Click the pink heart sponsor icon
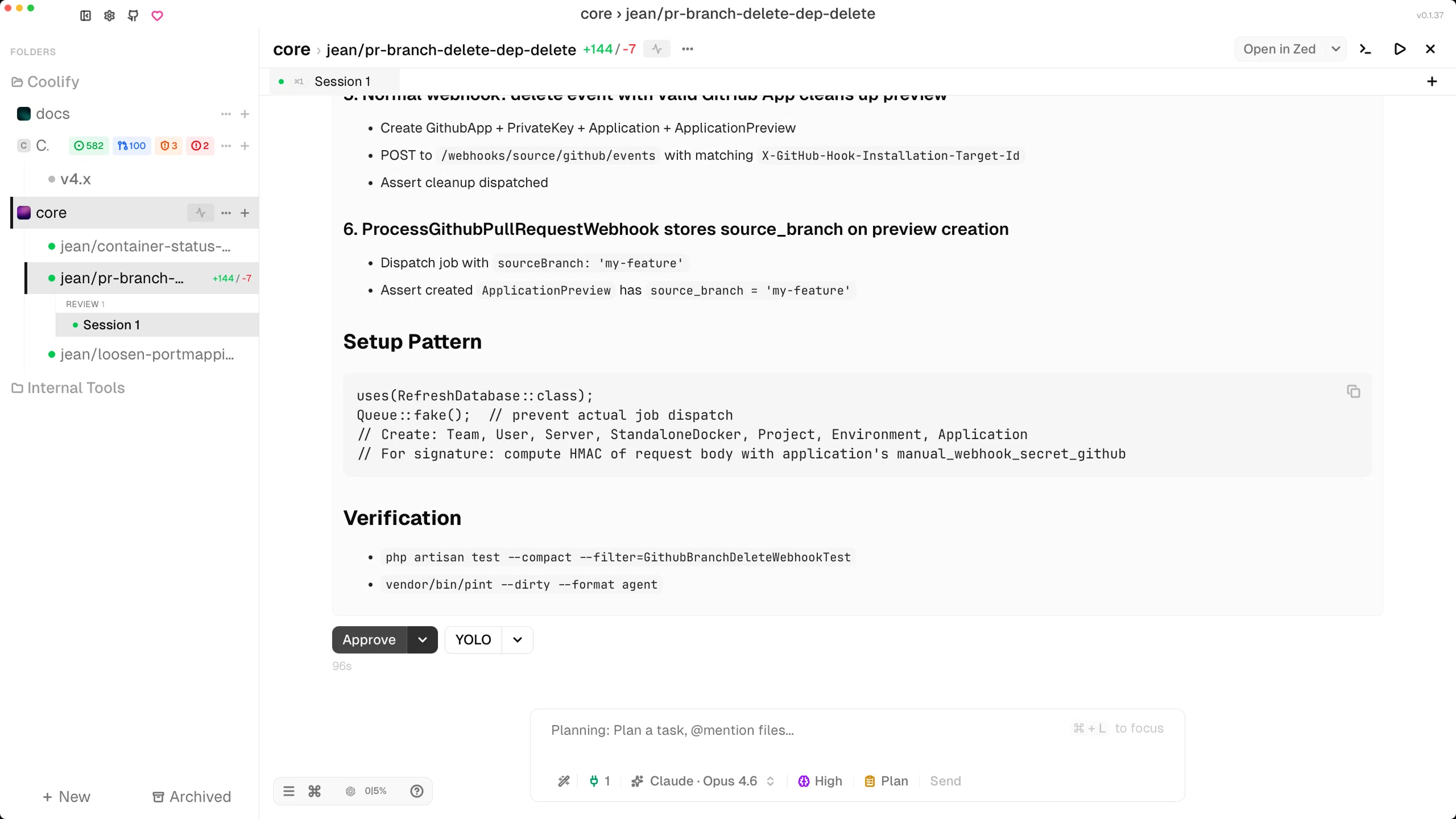 click(x=158, y=16)
